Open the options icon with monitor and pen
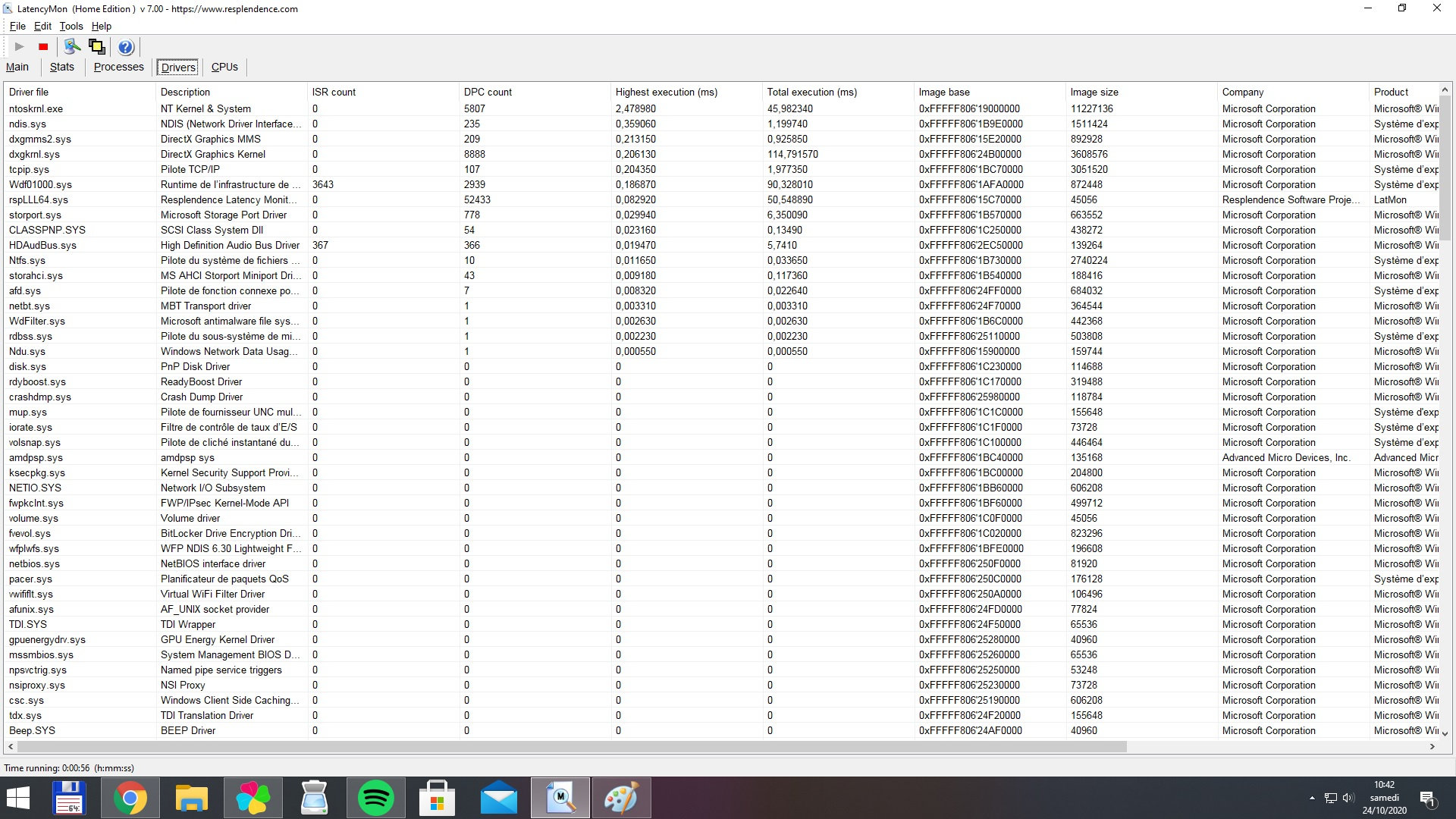 (72, 47)
